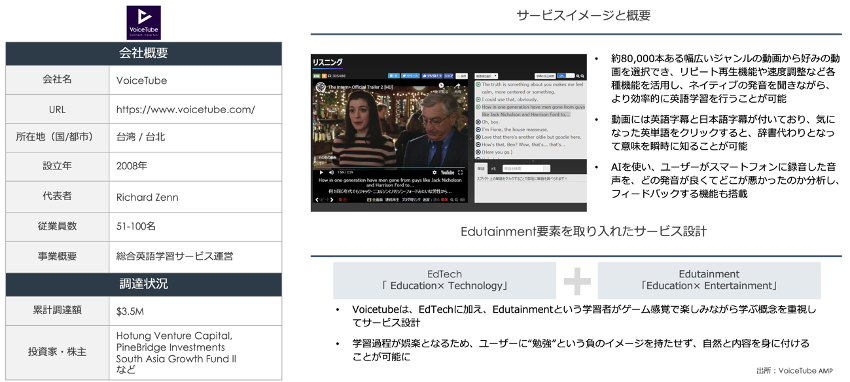Open the https://www.voicetube.com/ URL
This screenshot has height=382, width=850.
pyautogui.click(x=185, y=109)
